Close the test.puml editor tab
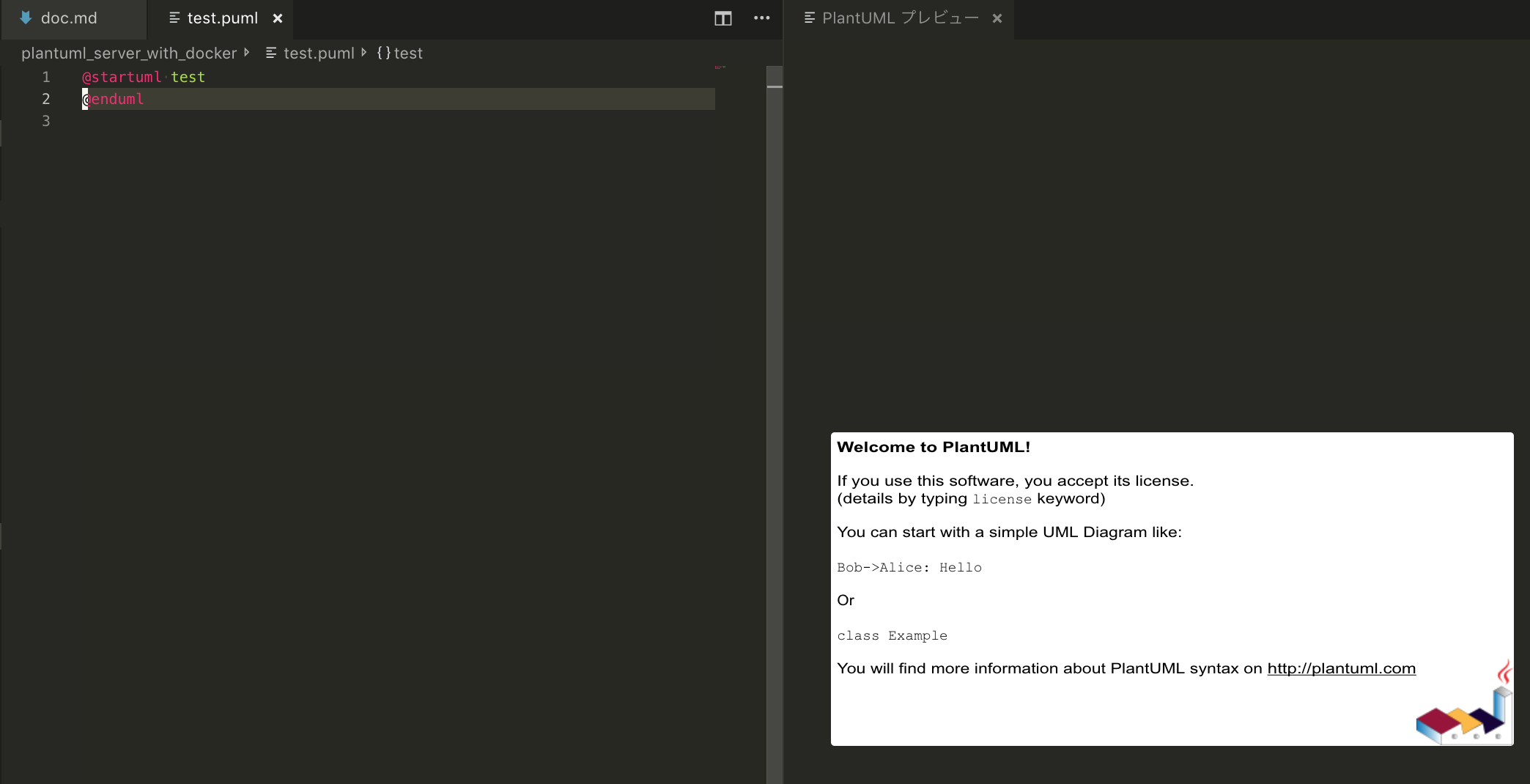The image size is (1530, 784). pos(277,18)
